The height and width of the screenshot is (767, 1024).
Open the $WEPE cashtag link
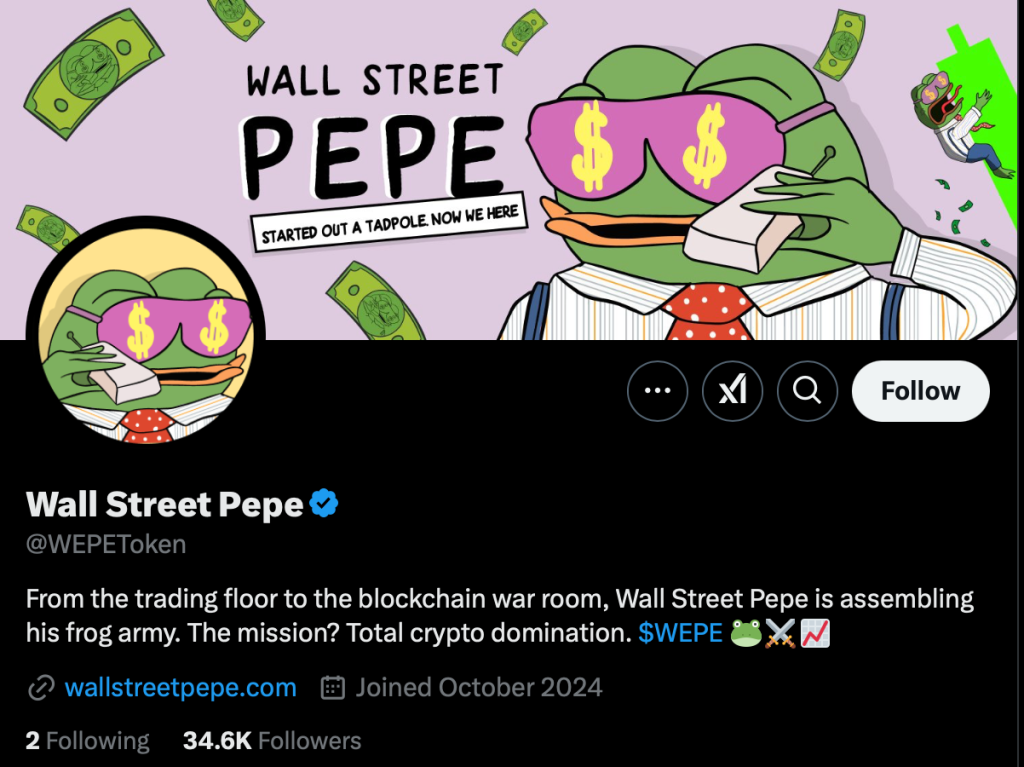point(680,634)
